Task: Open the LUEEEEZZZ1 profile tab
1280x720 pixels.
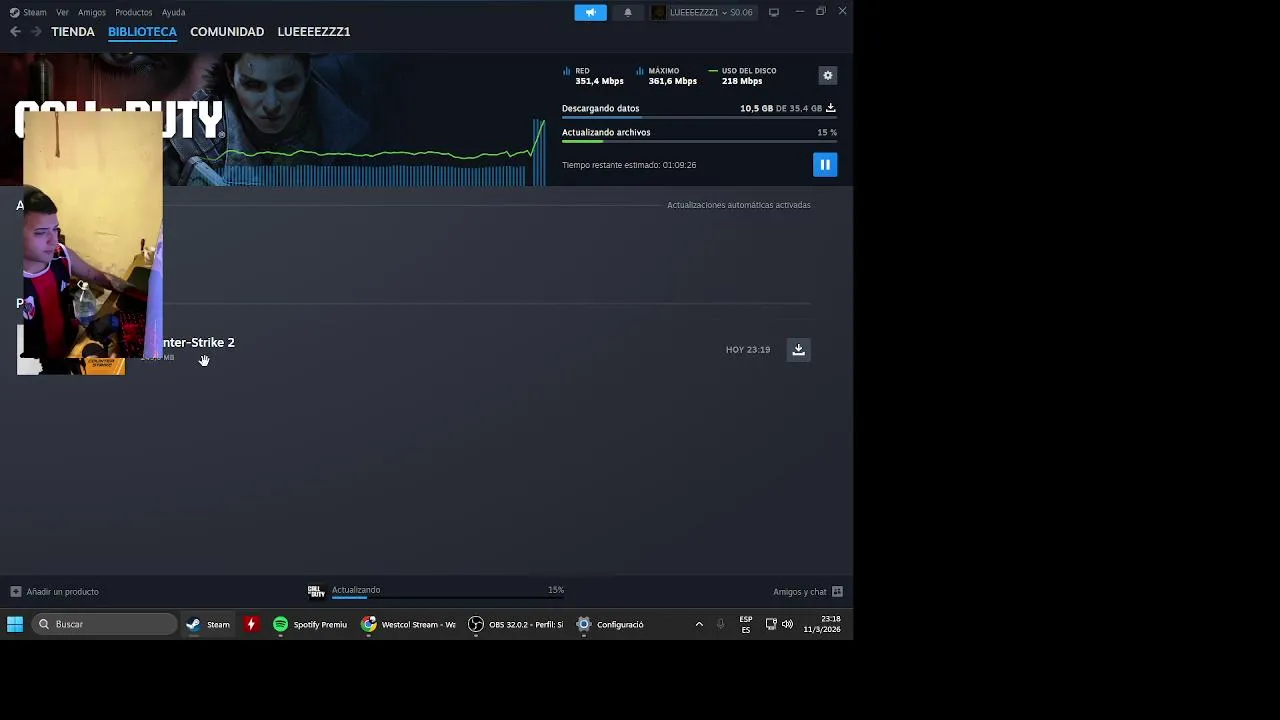Action: point(314,32)
